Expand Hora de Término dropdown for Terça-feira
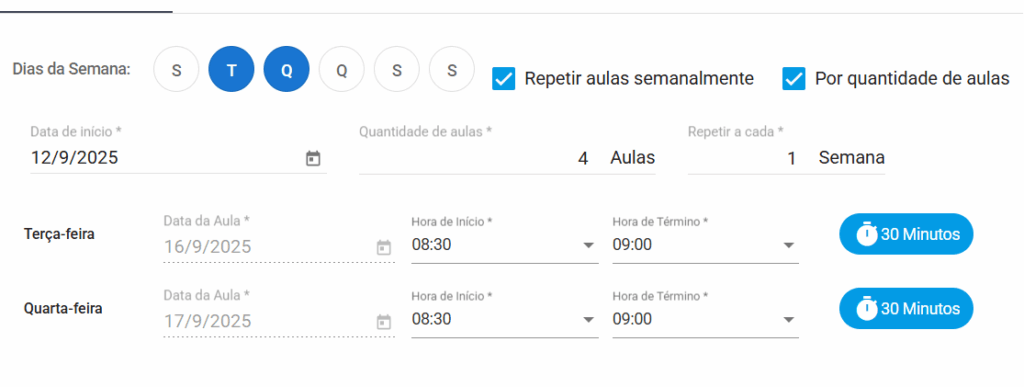The height and width of the screenshot is (387, 1024). pyautogui.click(x=705, y=245)
